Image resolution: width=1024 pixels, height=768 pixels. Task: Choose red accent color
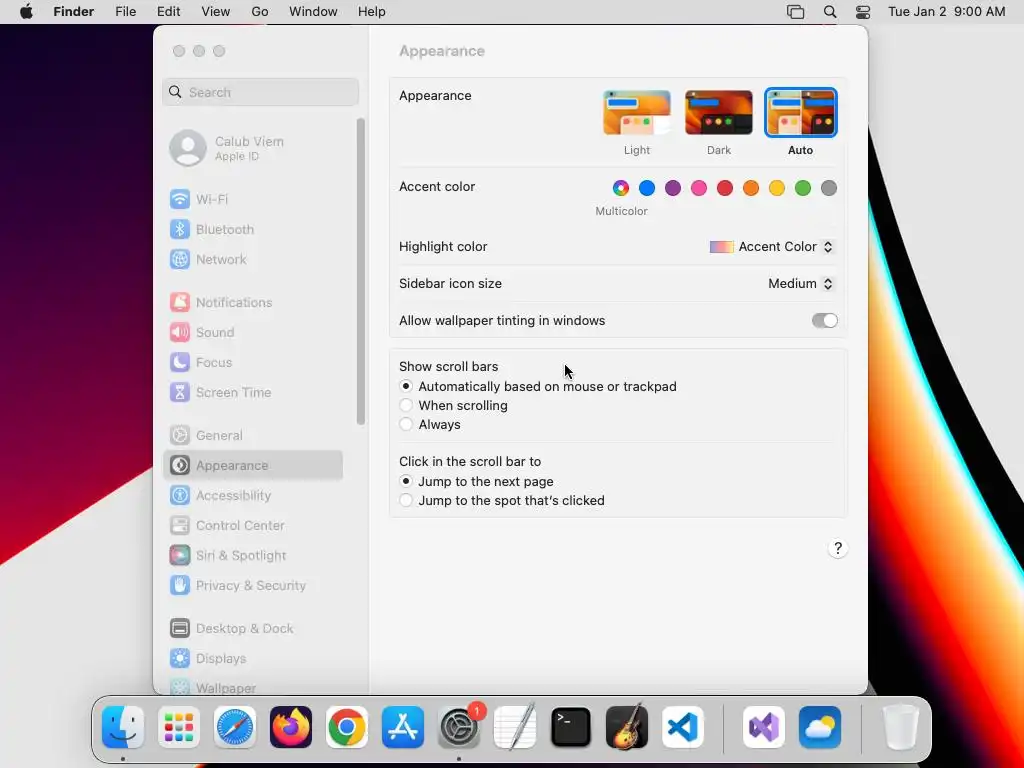pyautogui.click(x=725, y=188)
